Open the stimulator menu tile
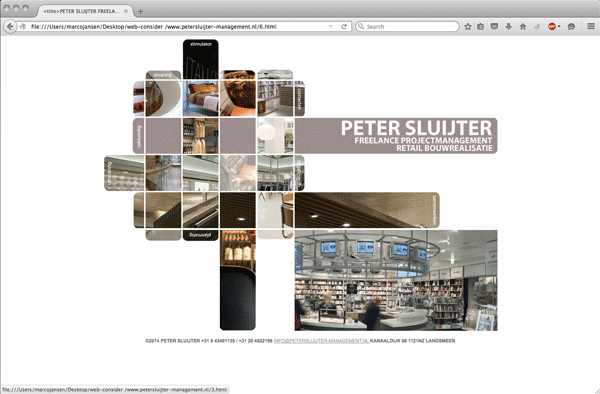600x394 pixels. pos(201,59)
